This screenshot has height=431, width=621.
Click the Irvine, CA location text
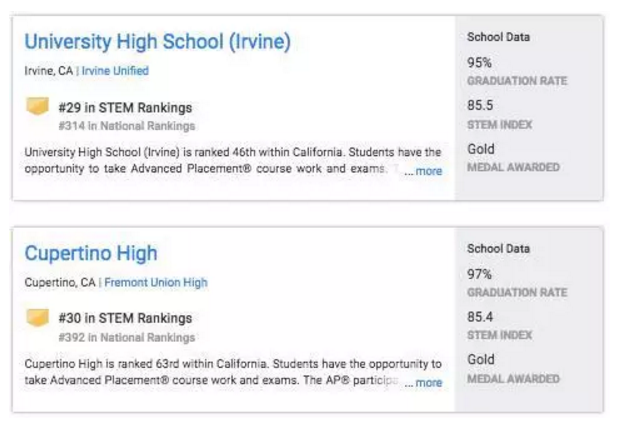point(48,71)
